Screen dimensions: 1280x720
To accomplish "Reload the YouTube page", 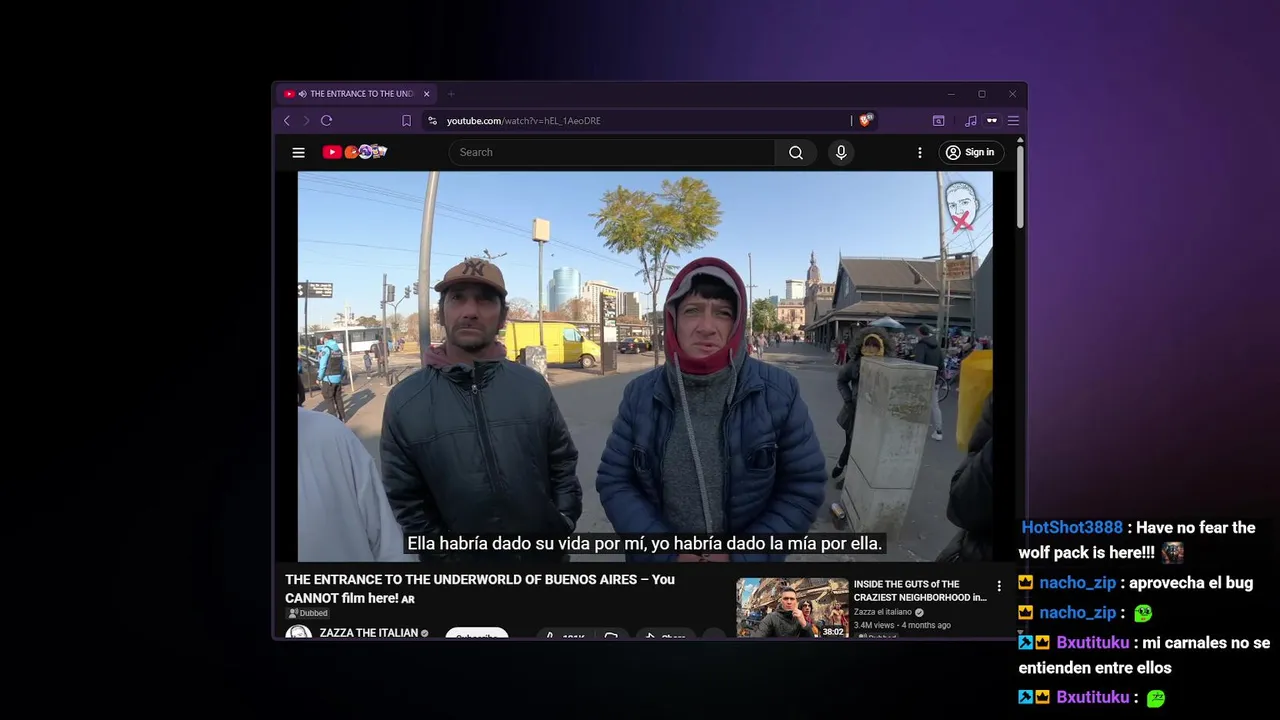I will [326, 121].
